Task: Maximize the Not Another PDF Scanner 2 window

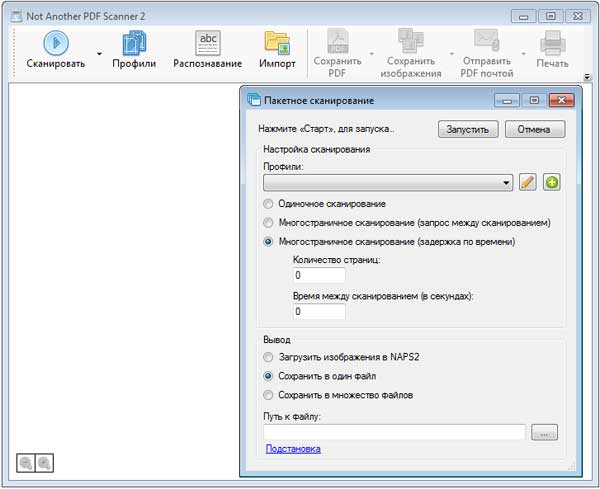Action: click(x=551, y=16)
